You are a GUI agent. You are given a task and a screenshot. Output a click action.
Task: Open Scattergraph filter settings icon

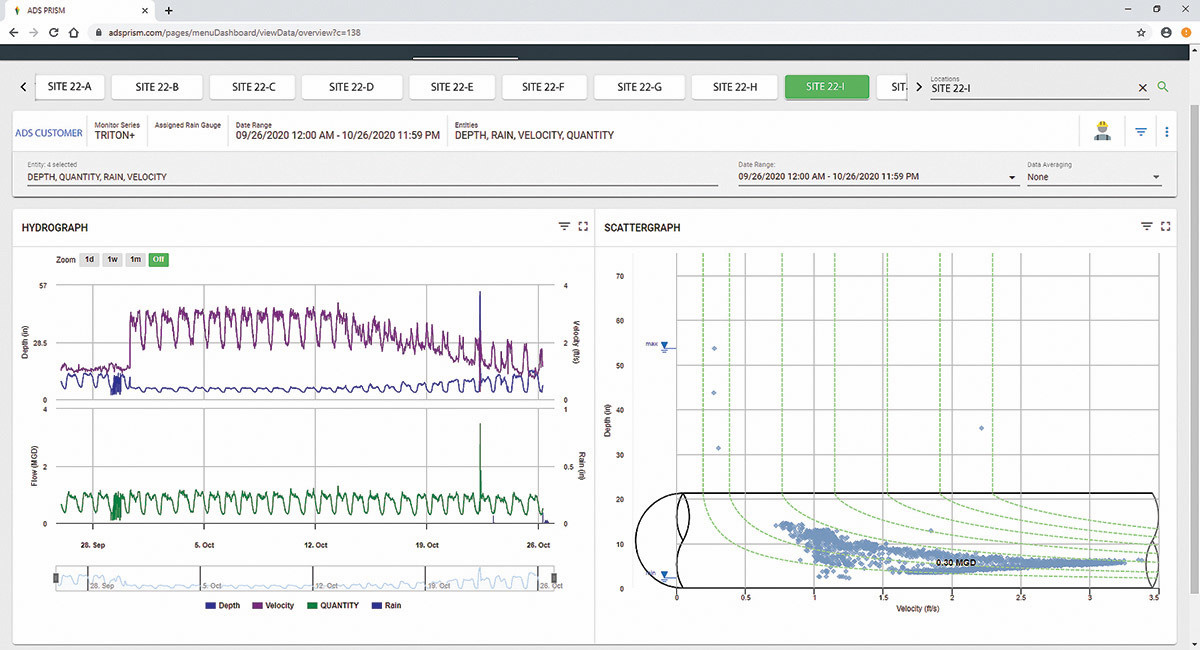pos(1147,227)
